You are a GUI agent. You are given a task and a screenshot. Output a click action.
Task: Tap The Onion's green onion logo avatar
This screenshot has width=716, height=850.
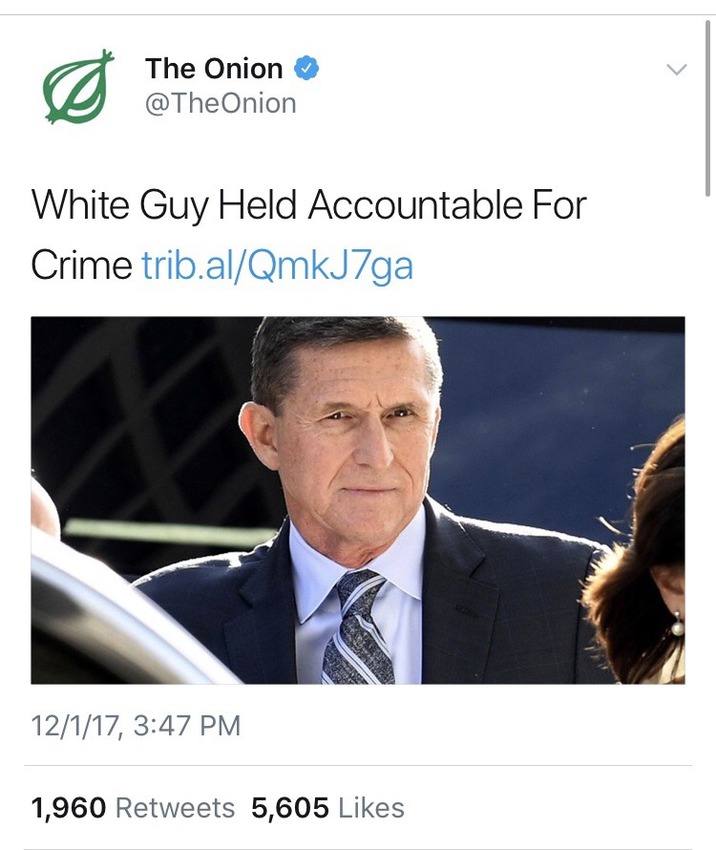pyautogui.click(x=78, y=87)
